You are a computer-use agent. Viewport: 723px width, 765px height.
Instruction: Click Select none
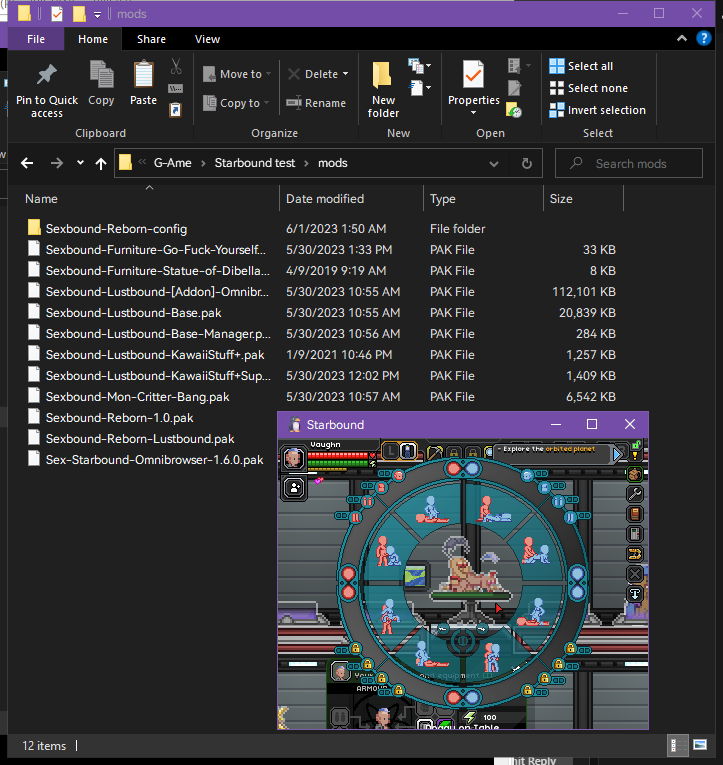pyautogui.click(x=588, y=88)
